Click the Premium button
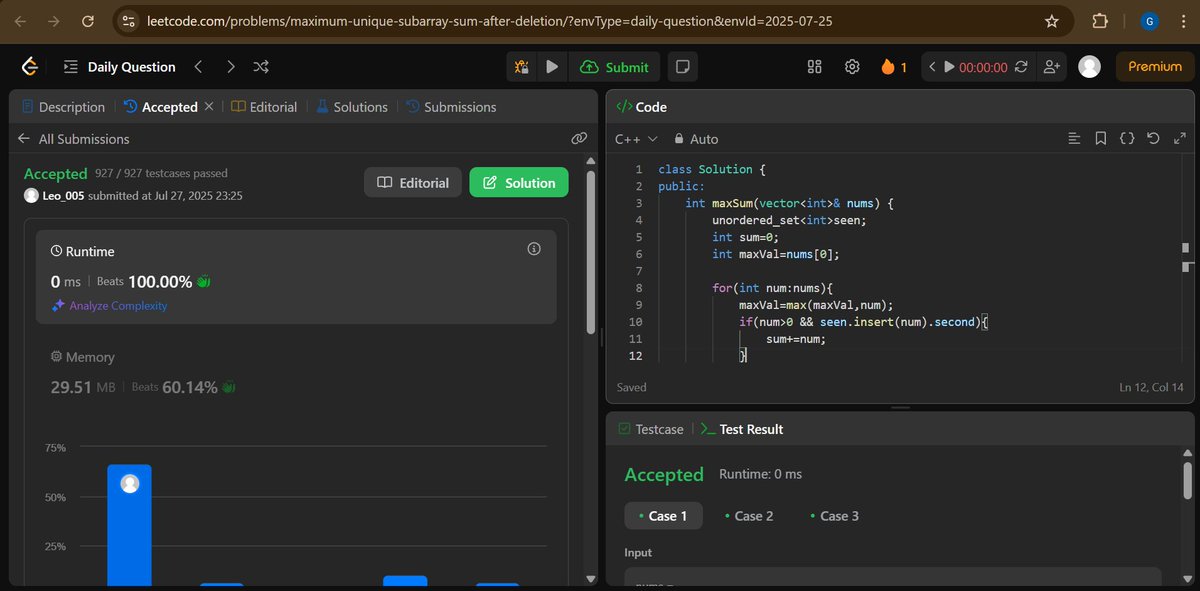1200x591 pixels. pyautogui.click(x=1155, y=67)
